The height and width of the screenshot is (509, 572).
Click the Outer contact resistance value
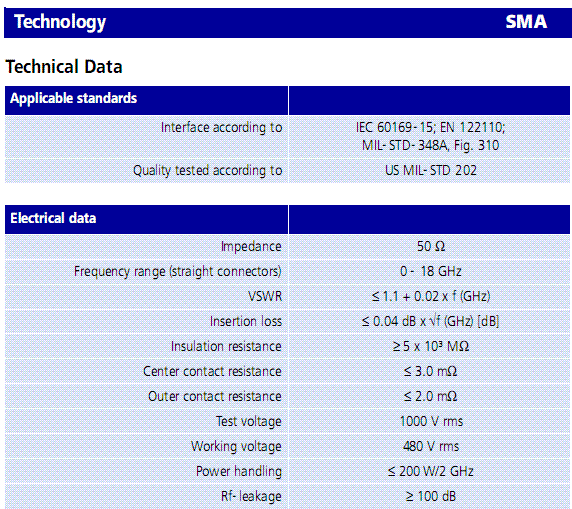430,396
